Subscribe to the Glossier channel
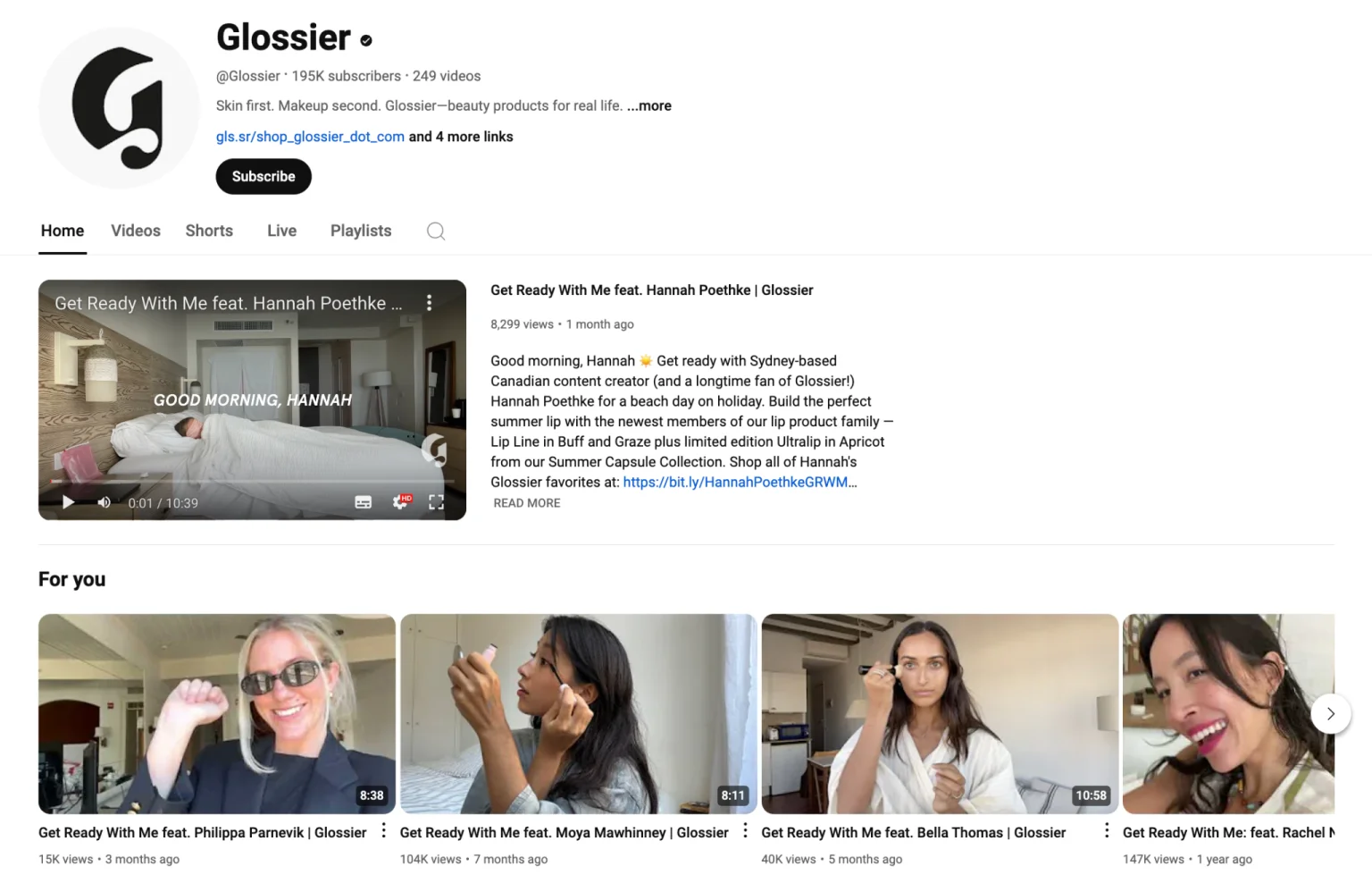 click(264, 176)
